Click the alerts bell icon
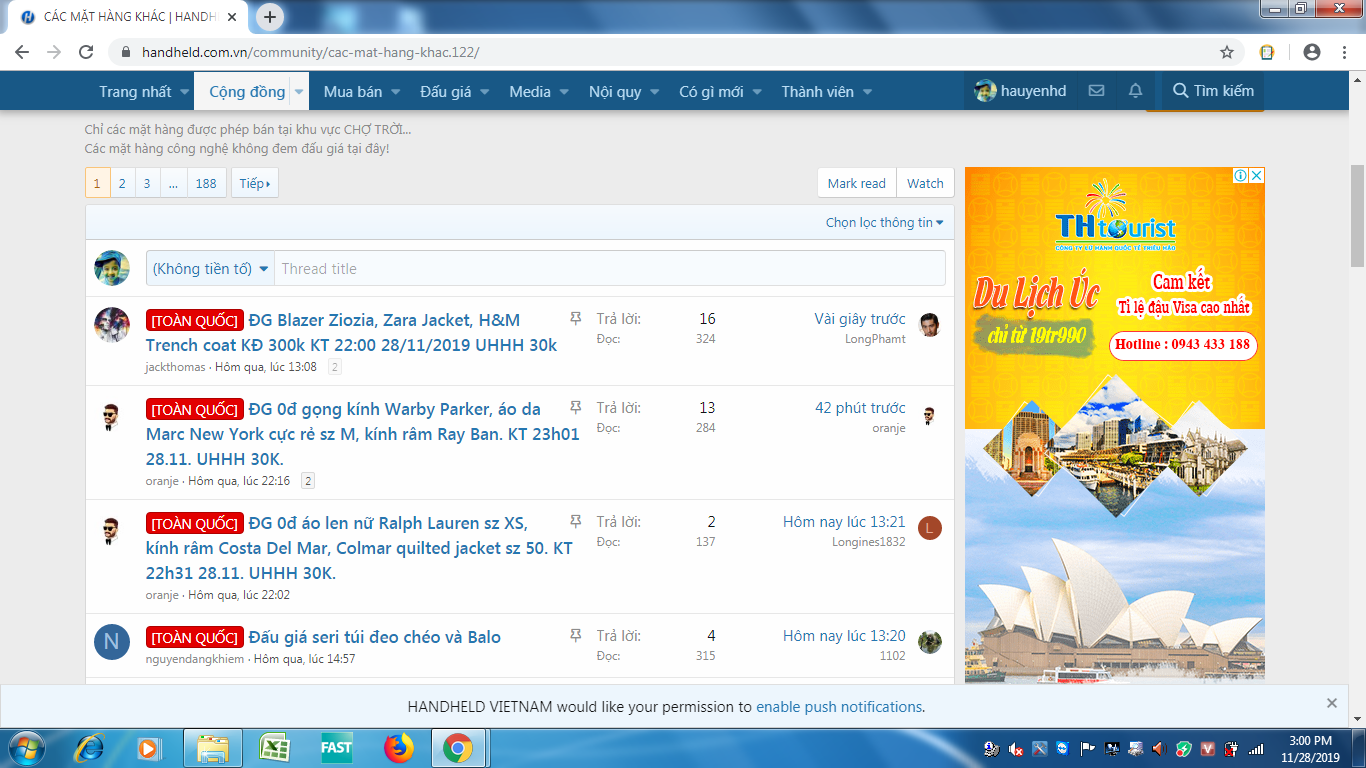Screen dimensions: 1366x768 coord(1135,91)
